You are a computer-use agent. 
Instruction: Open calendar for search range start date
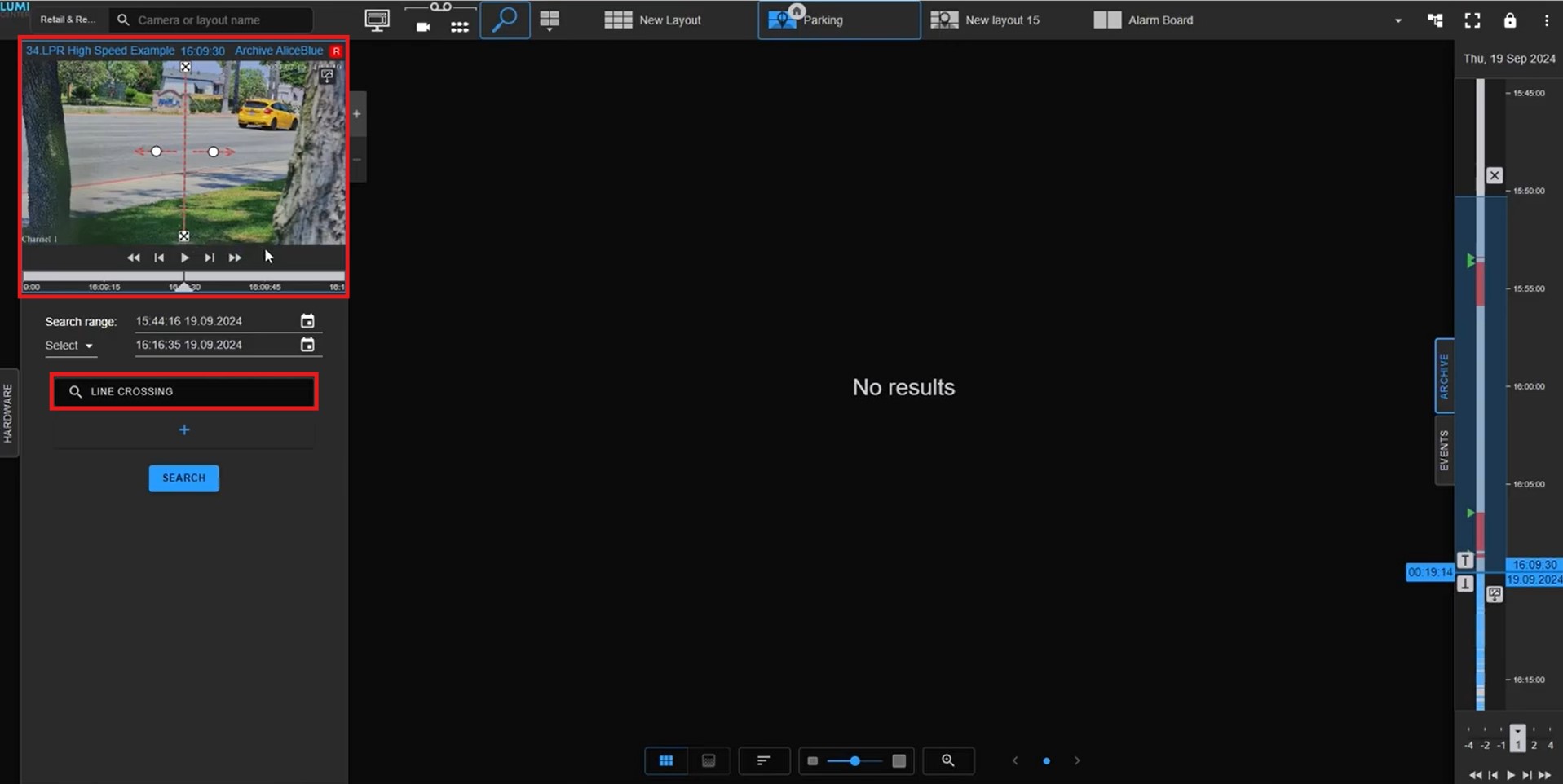(307, 321)
